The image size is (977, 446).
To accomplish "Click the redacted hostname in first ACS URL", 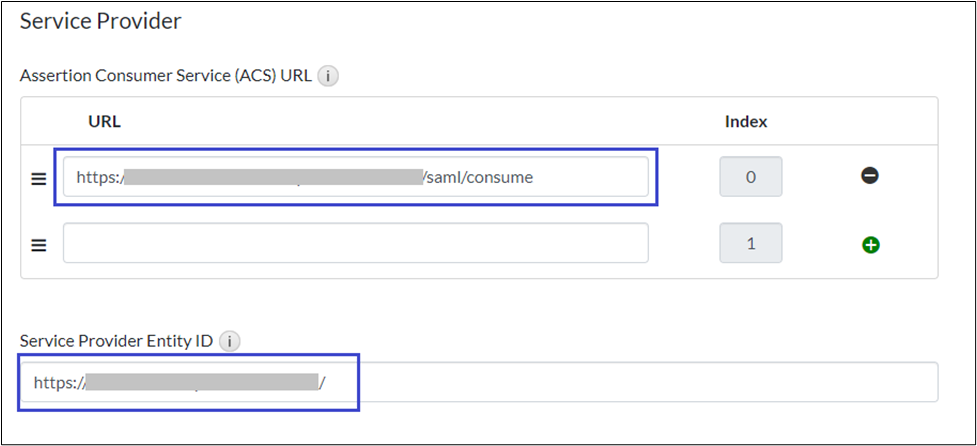I will [273, 178].
